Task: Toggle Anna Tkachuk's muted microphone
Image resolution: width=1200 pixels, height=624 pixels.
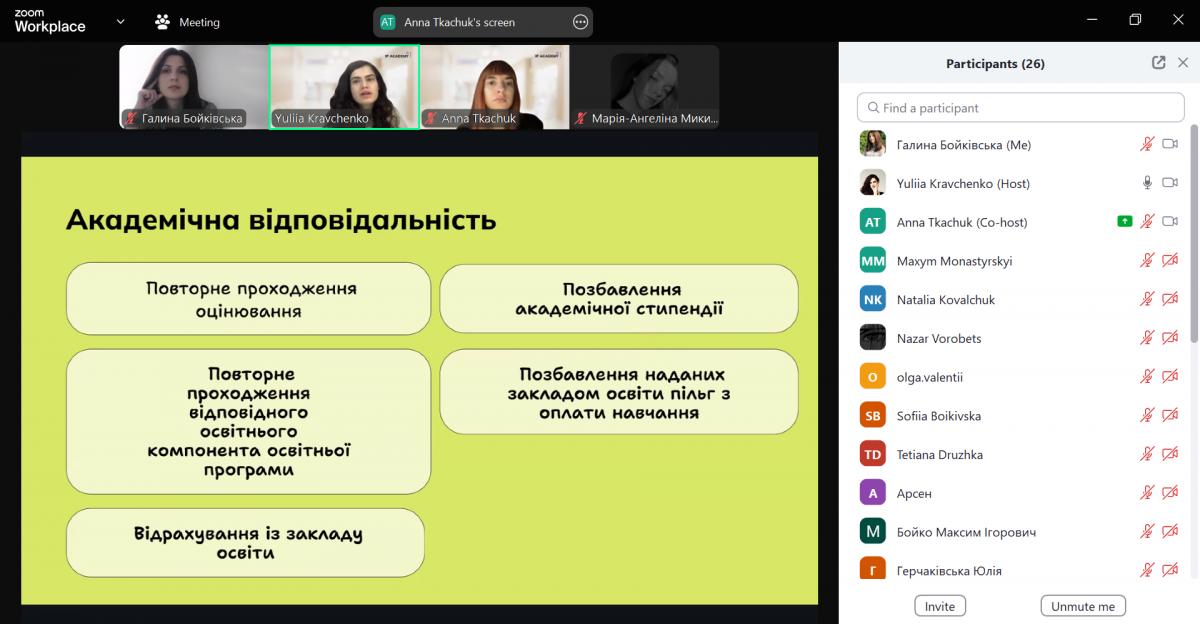Action: 1147,222
